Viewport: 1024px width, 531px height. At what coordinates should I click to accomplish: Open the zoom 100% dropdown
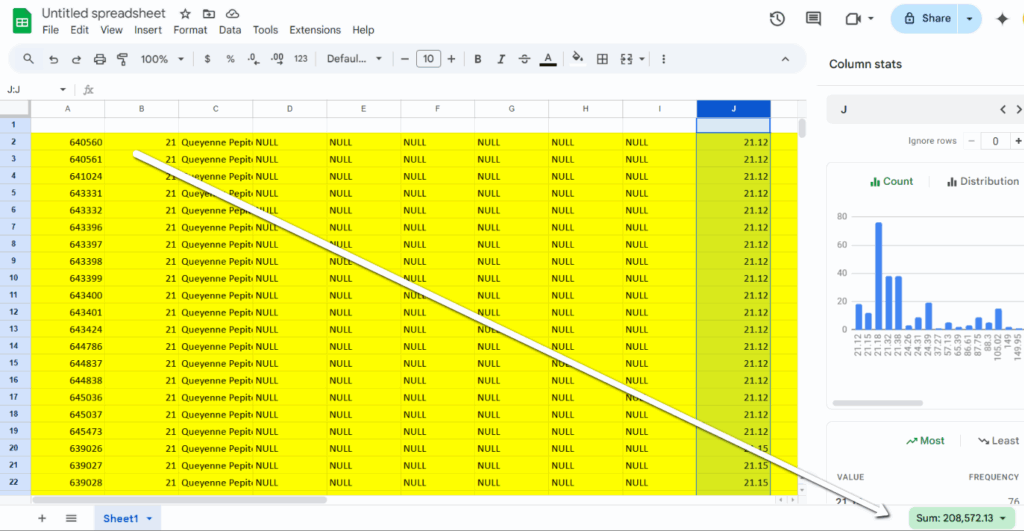162,59
